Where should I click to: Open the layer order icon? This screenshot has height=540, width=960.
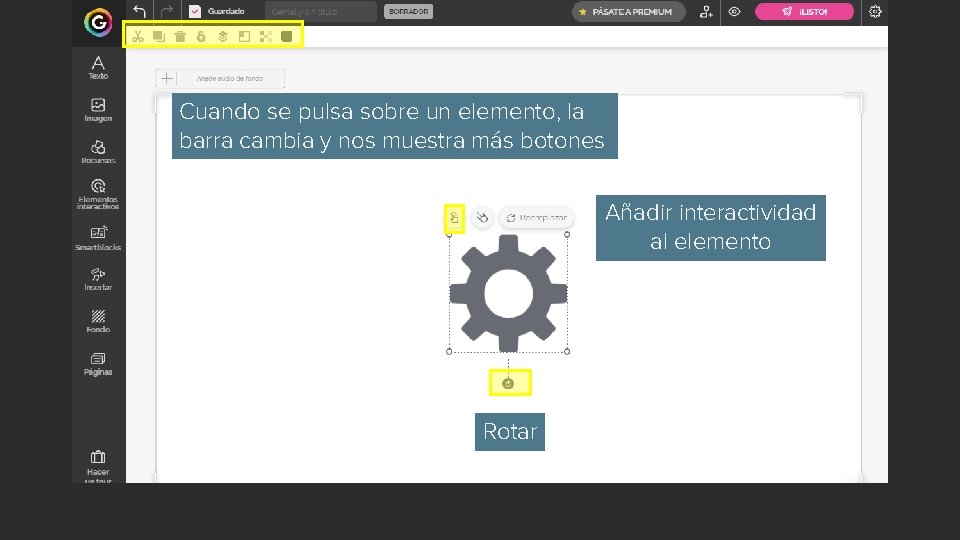223,37
